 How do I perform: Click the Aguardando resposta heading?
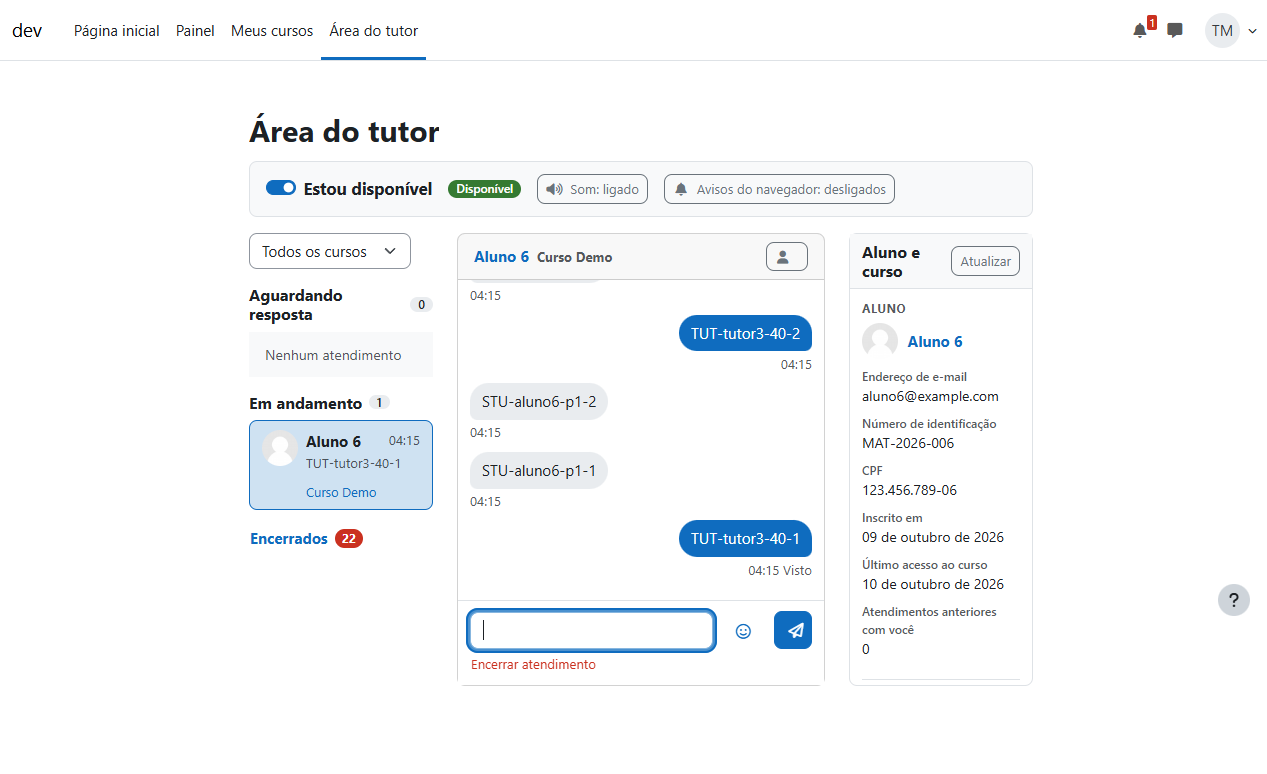pyautogui.click(x=296, y=305)
